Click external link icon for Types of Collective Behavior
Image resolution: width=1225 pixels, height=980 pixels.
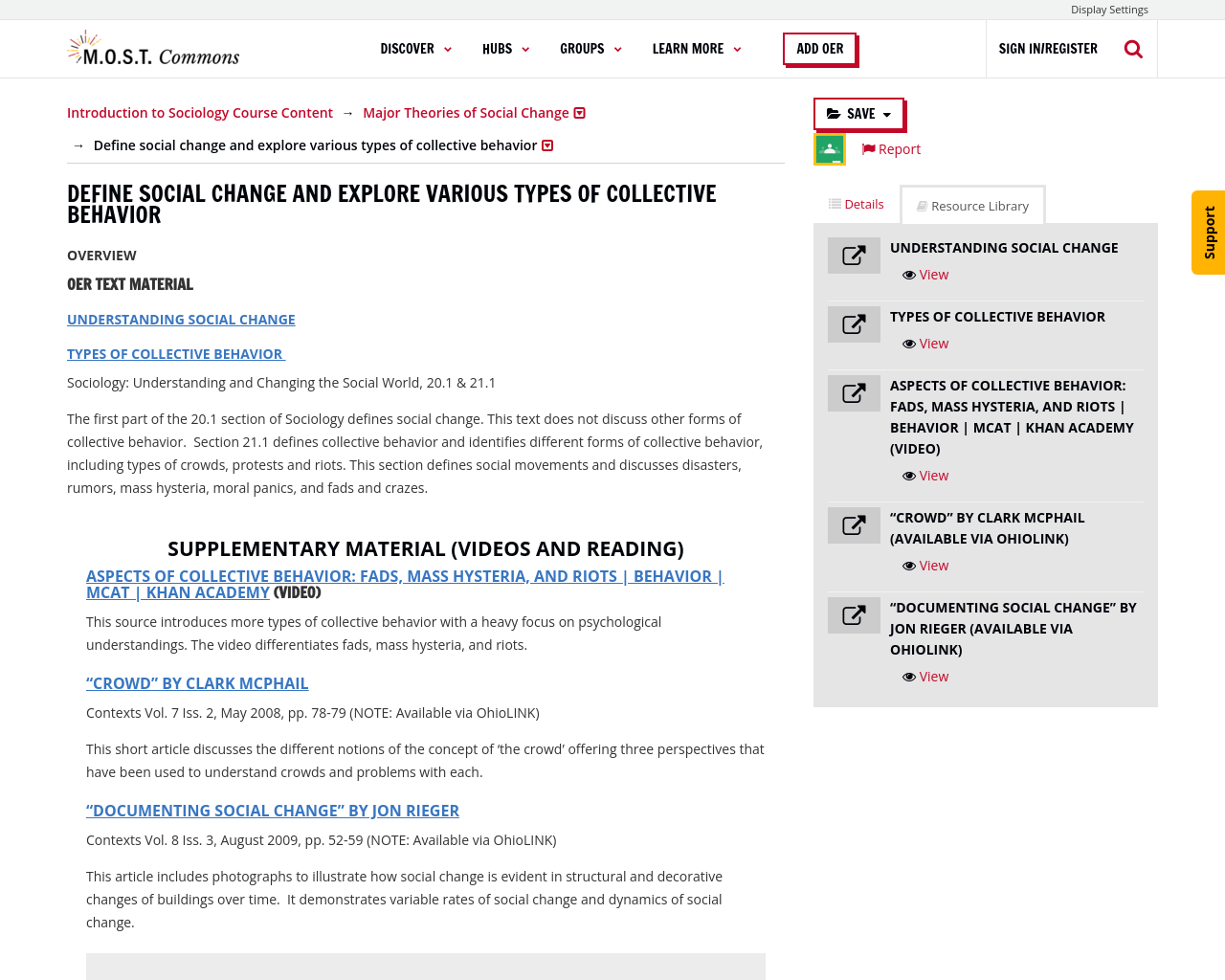(854, 324)
